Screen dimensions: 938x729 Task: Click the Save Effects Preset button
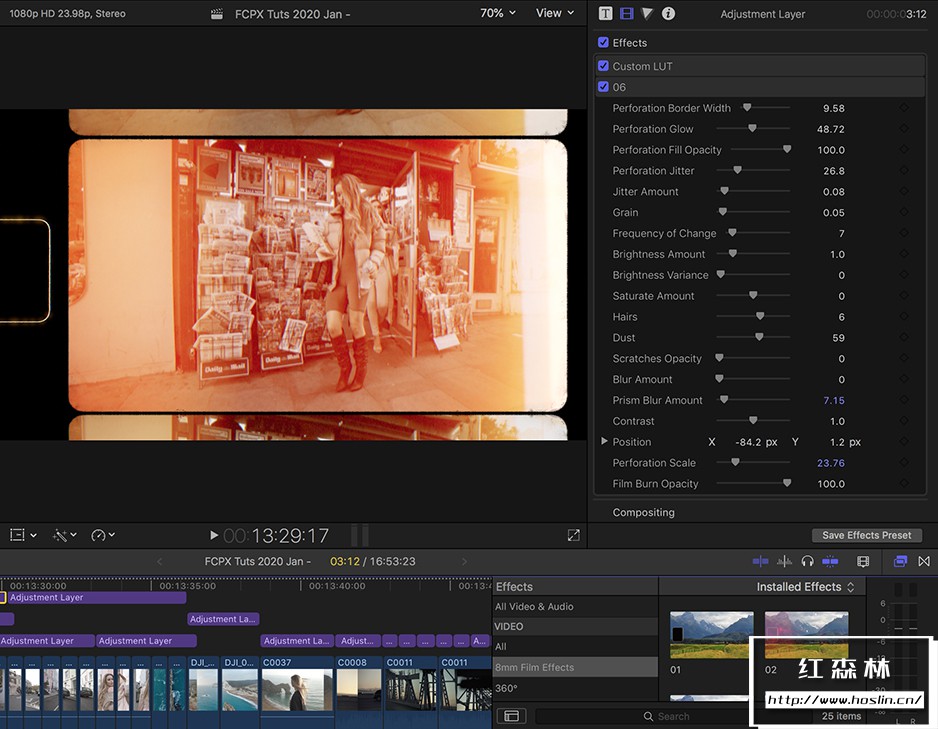point(866,535)
